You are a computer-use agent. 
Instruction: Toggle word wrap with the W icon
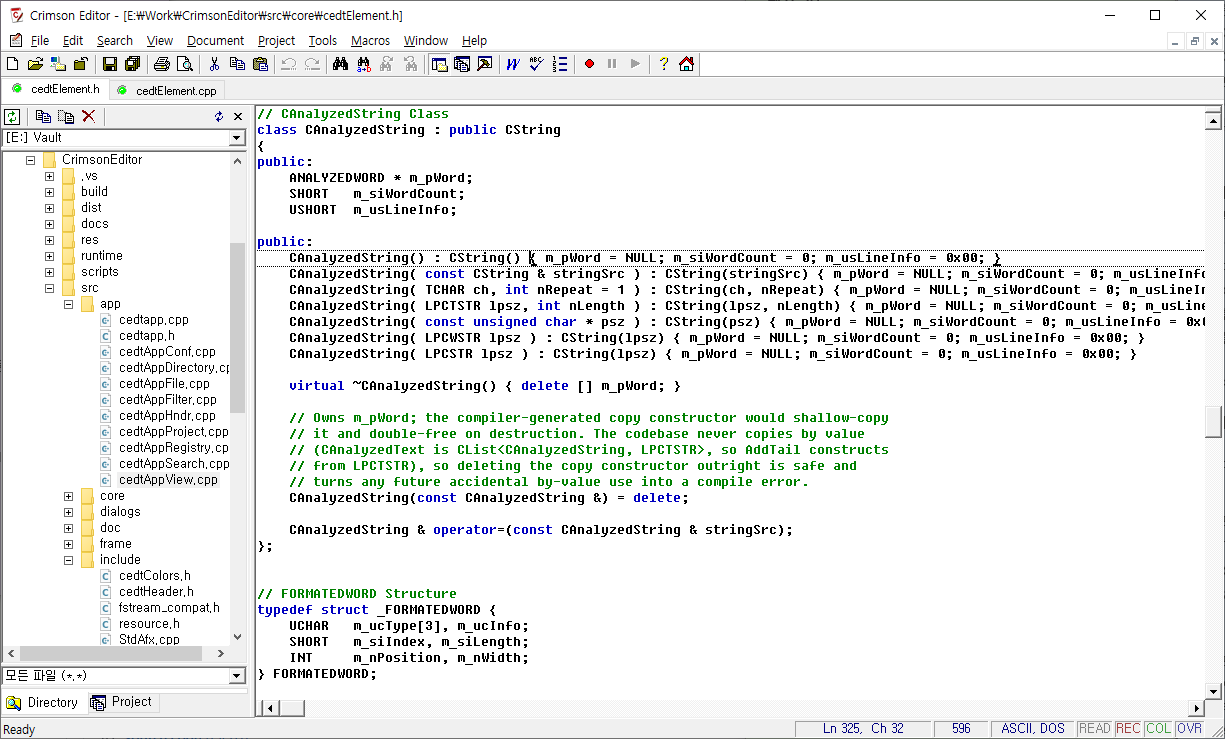pyautogui.click(x=514, y=64)
